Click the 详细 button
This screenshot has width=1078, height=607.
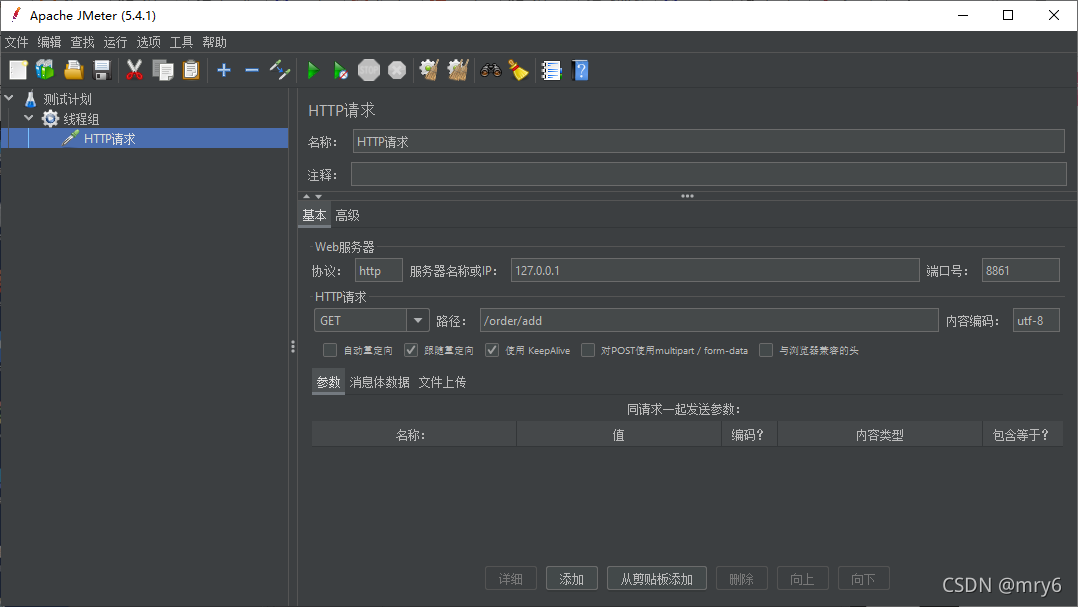511,579
